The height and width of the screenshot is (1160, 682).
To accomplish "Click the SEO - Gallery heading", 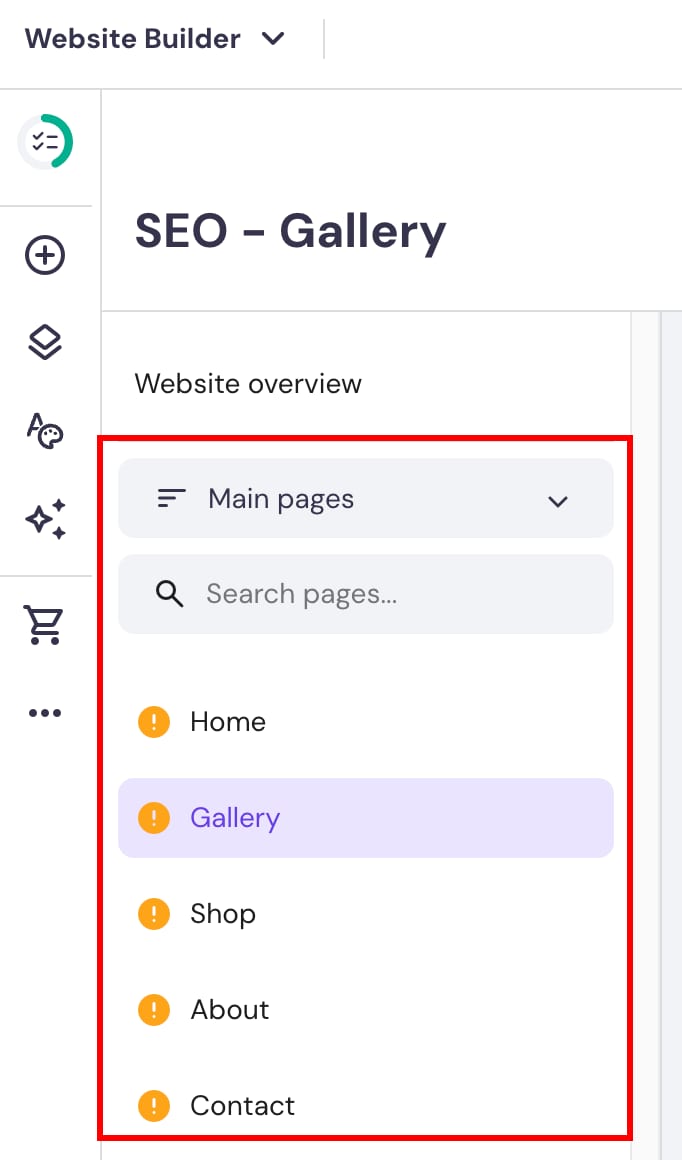I will click(290, 232).
